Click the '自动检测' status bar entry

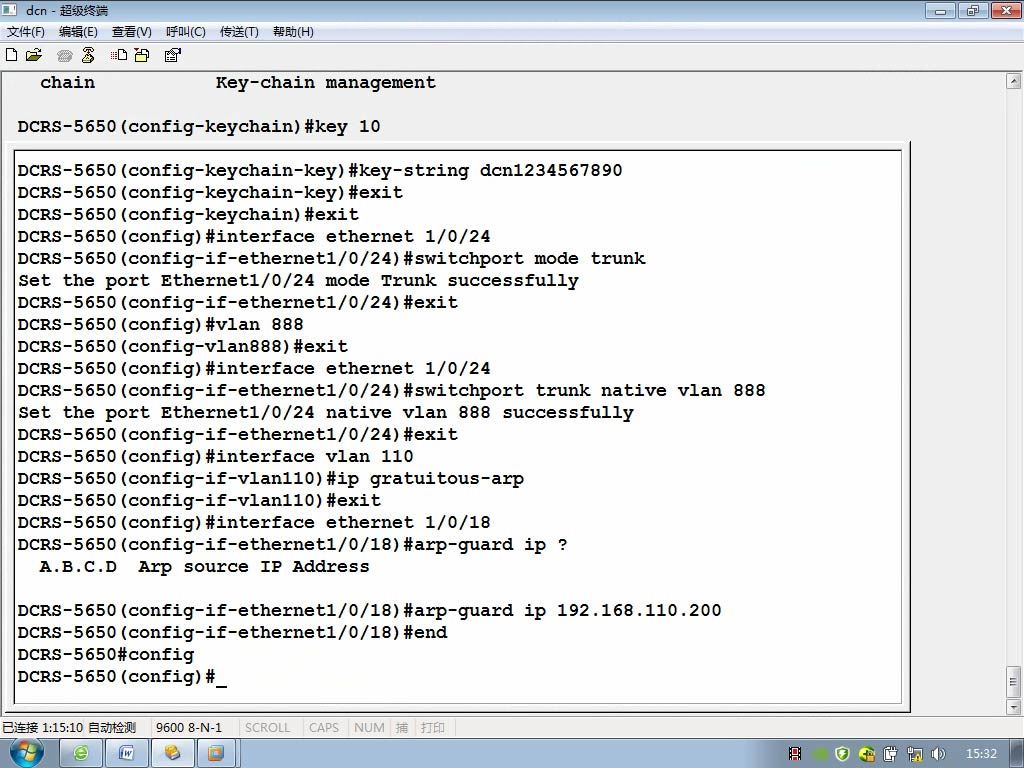[112, 728]
